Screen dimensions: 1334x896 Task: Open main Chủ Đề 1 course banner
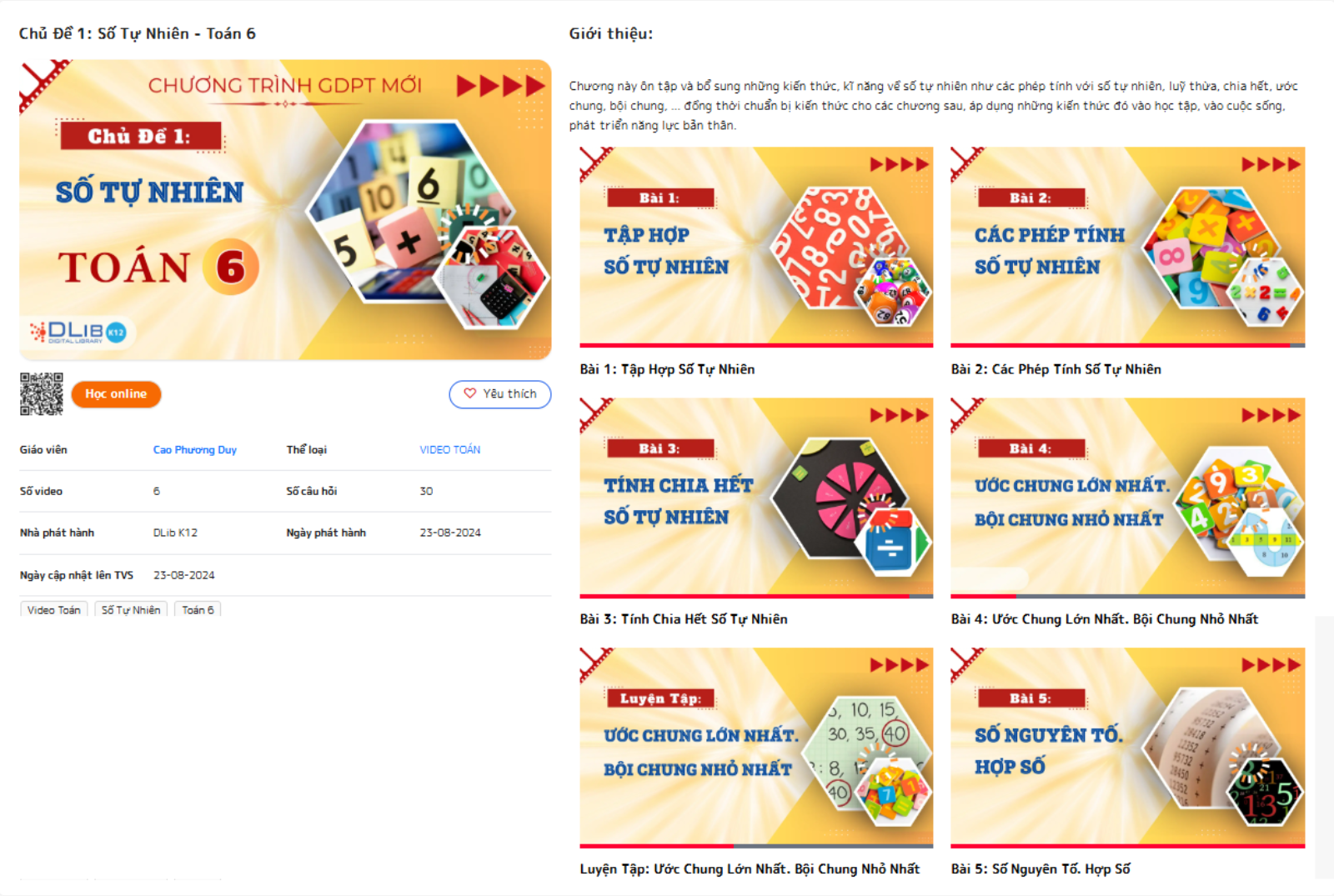click(285, 209)
